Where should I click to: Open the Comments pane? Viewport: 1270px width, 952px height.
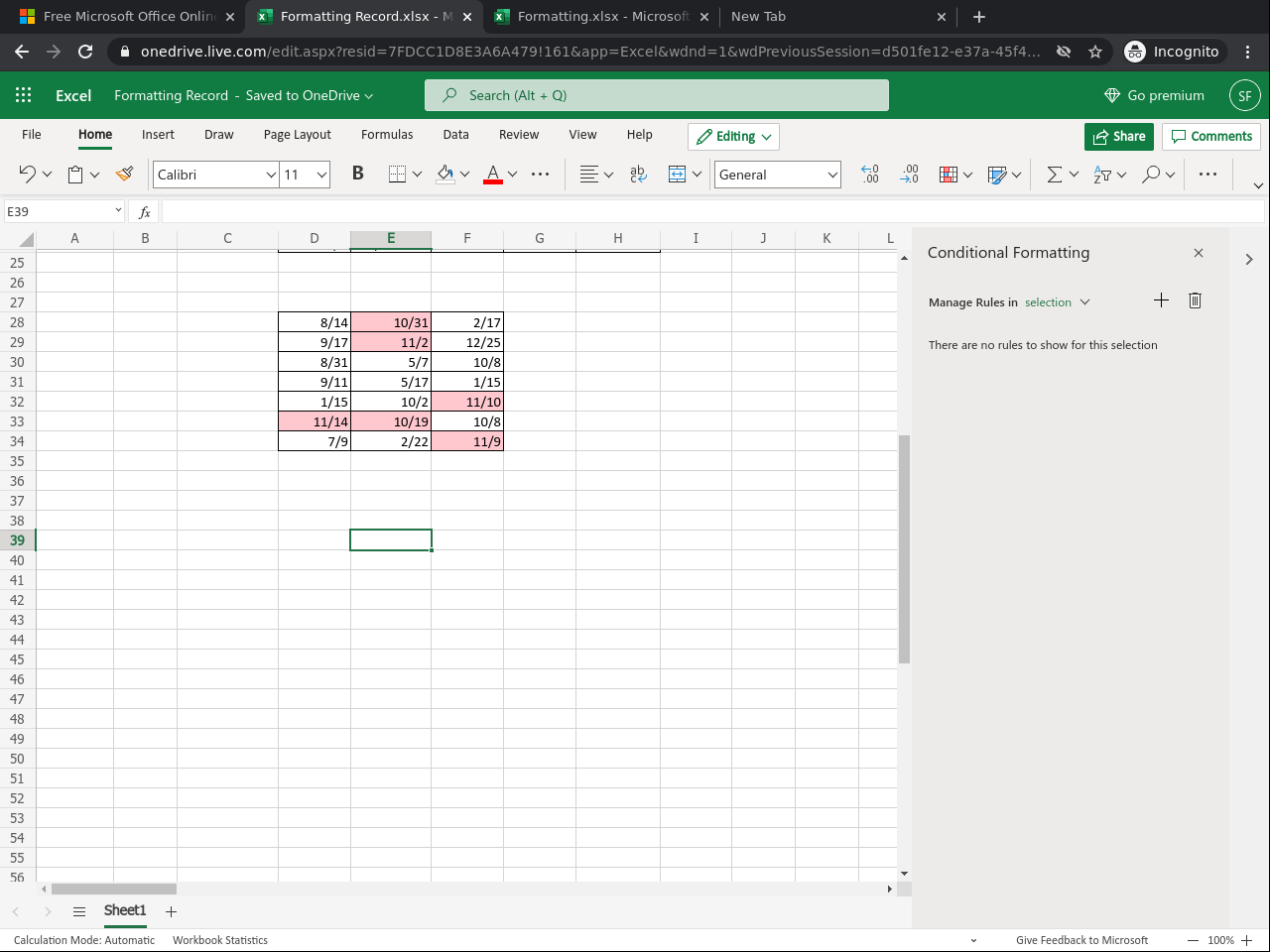(1211, 136)
